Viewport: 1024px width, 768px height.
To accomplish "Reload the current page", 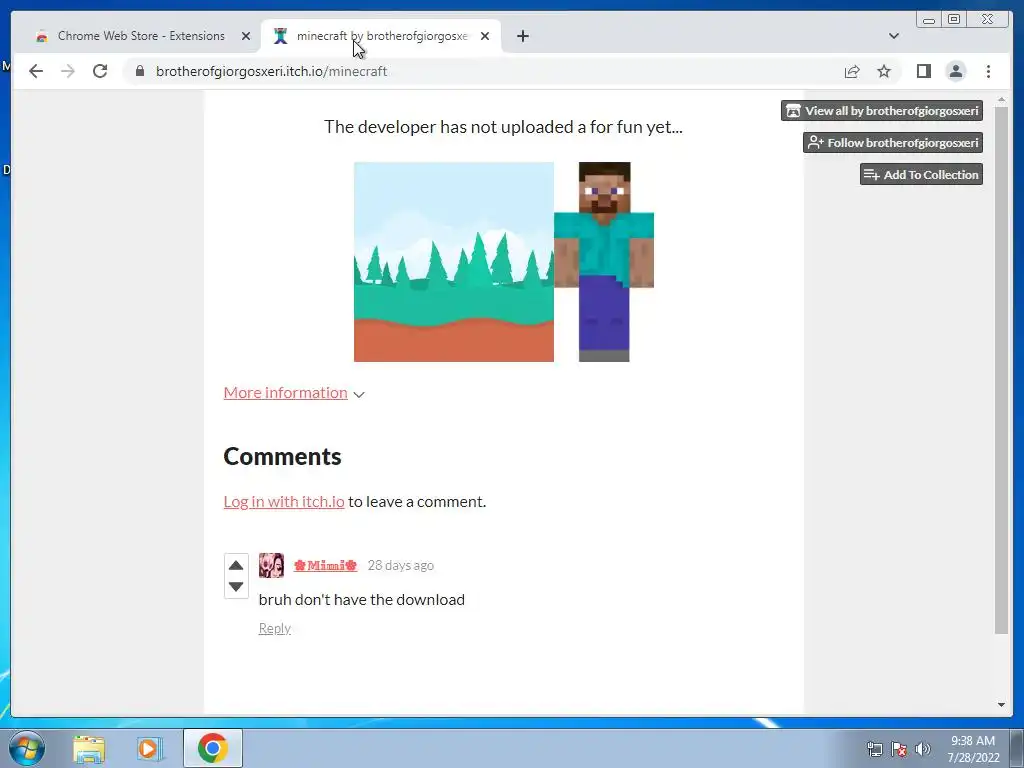I will (x=100, y=71).
